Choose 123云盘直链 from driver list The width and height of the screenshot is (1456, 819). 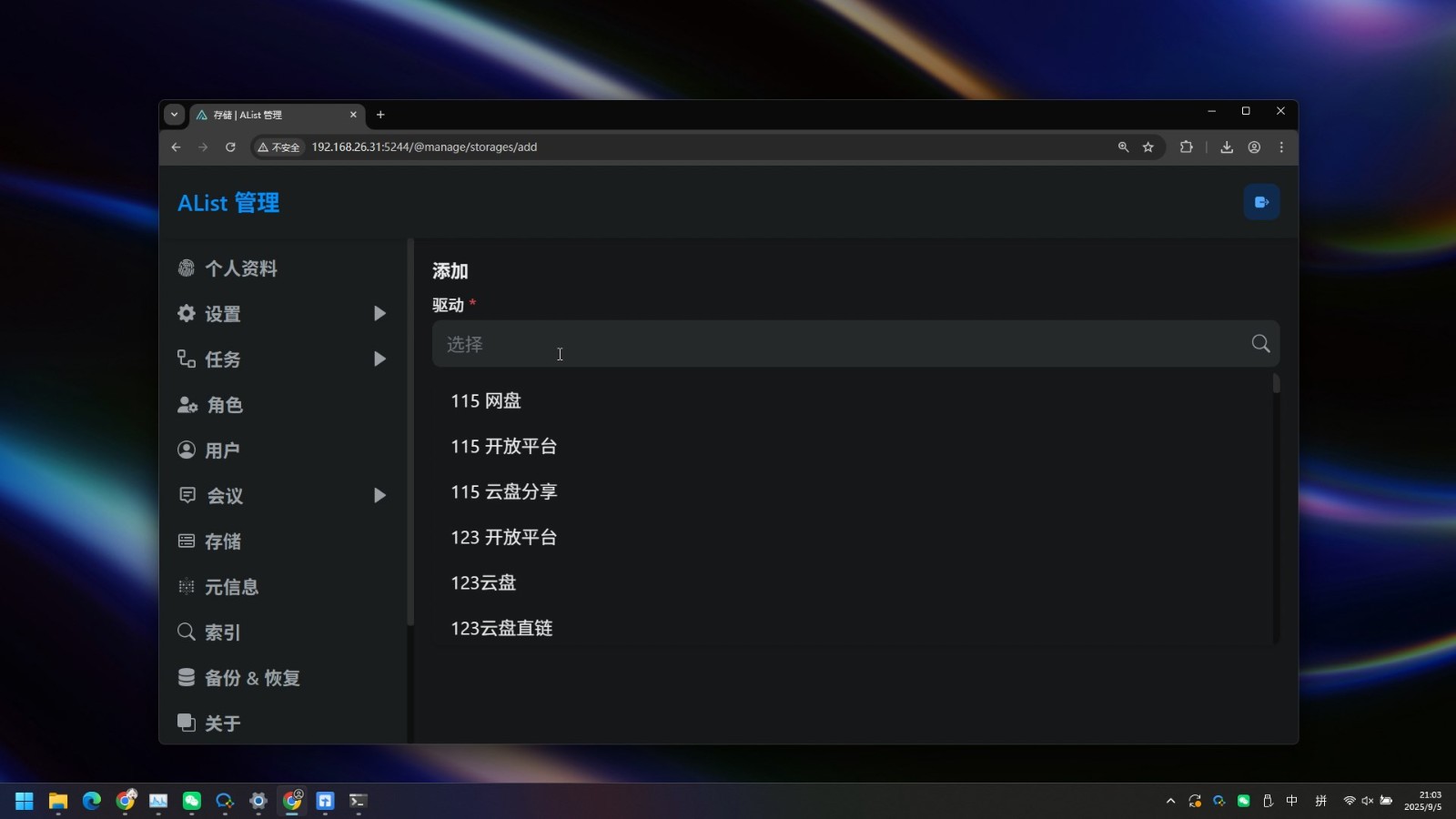(501, 628)
